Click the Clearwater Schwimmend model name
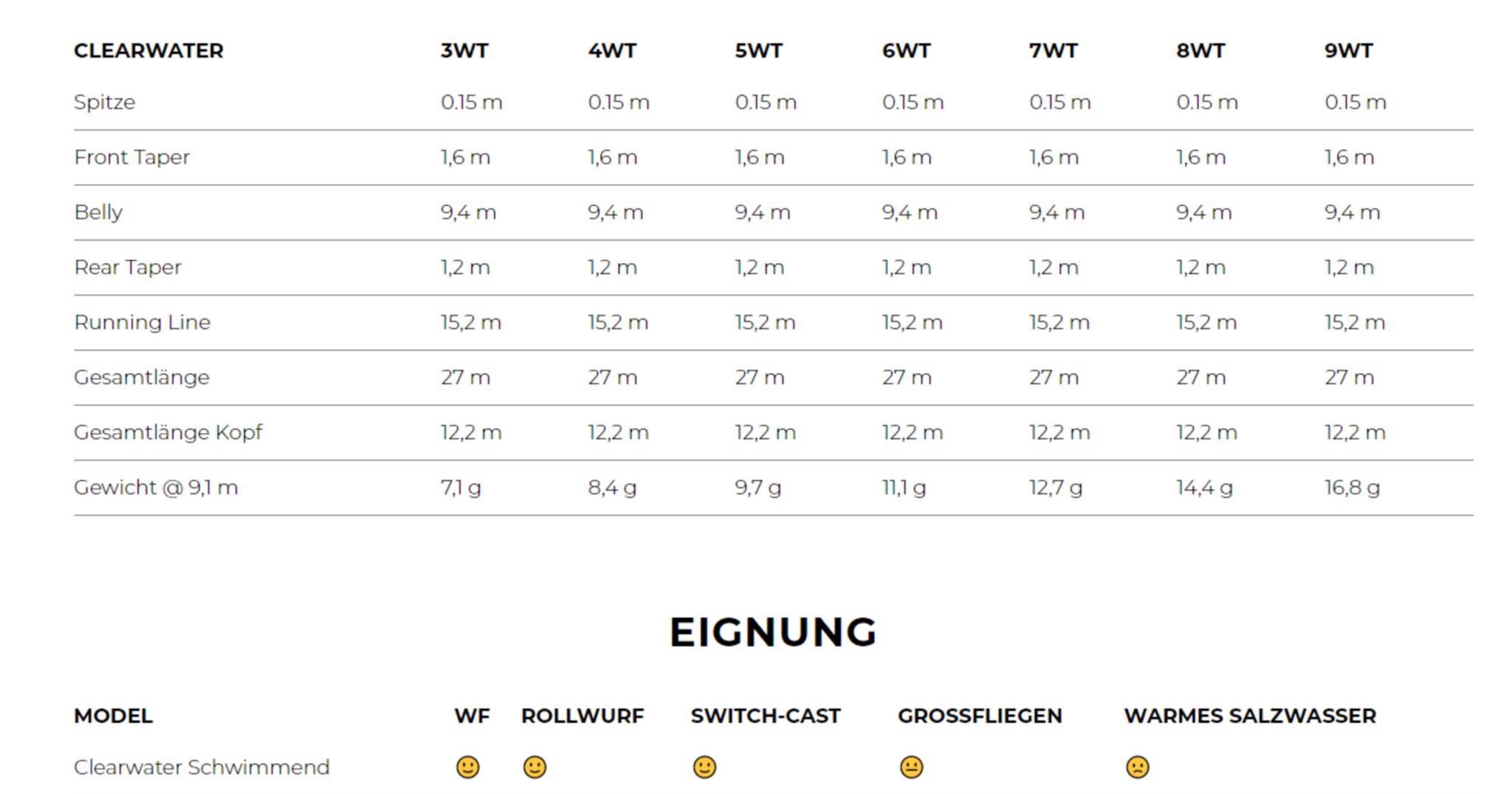The image size is (1512, 794). [x=202, y=767]
